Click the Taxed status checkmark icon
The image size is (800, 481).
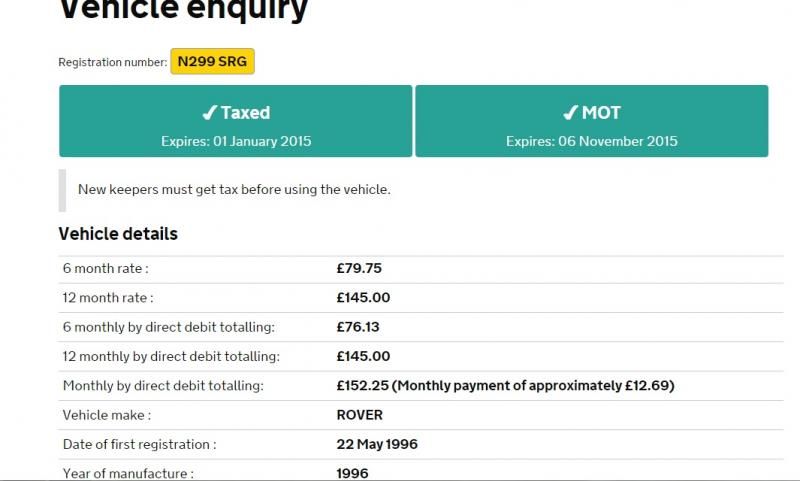tap(210, 112)
